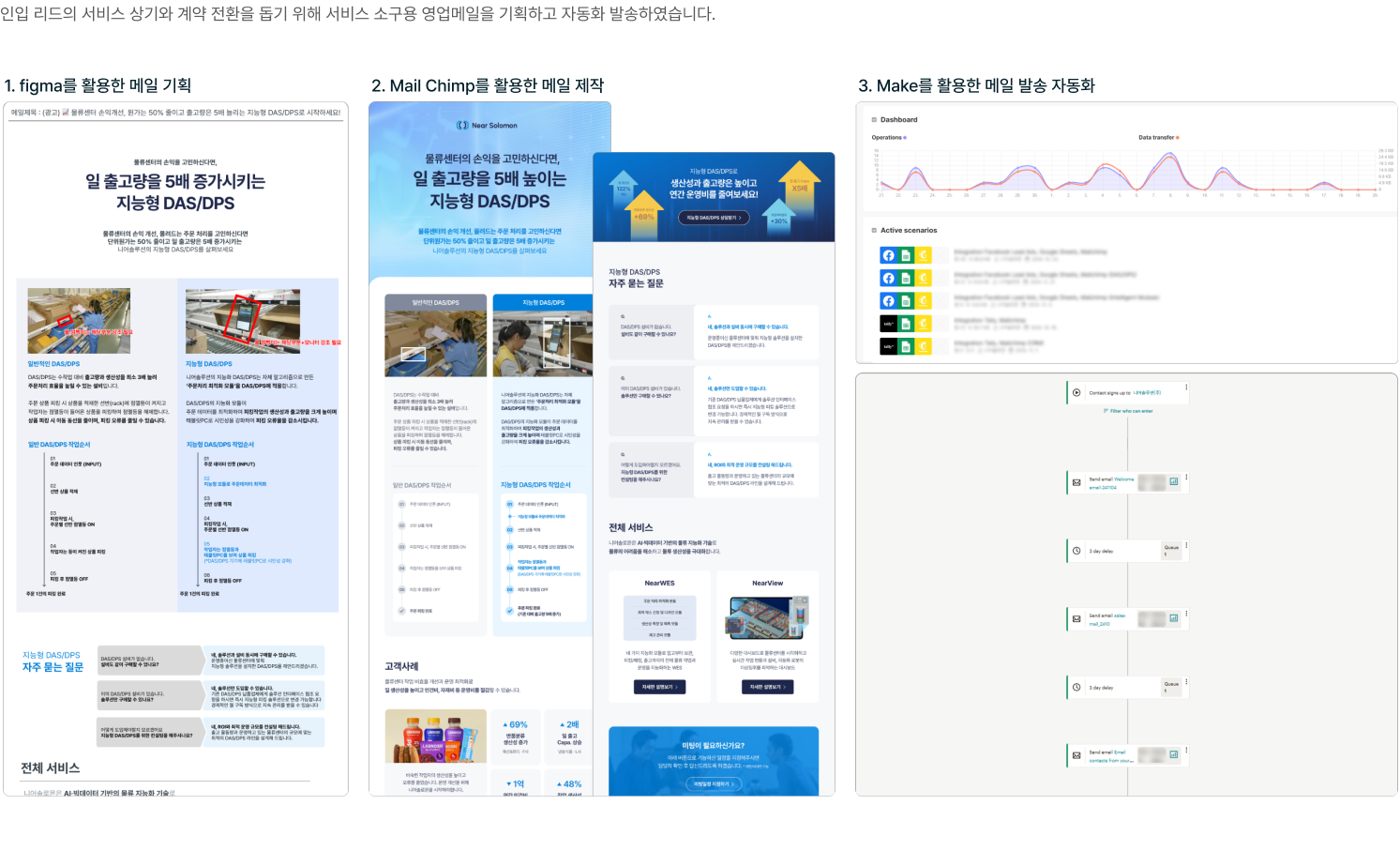
Task: Click the Near Solomon logo in the Mail Chimp email
Action: coord(487,125)
